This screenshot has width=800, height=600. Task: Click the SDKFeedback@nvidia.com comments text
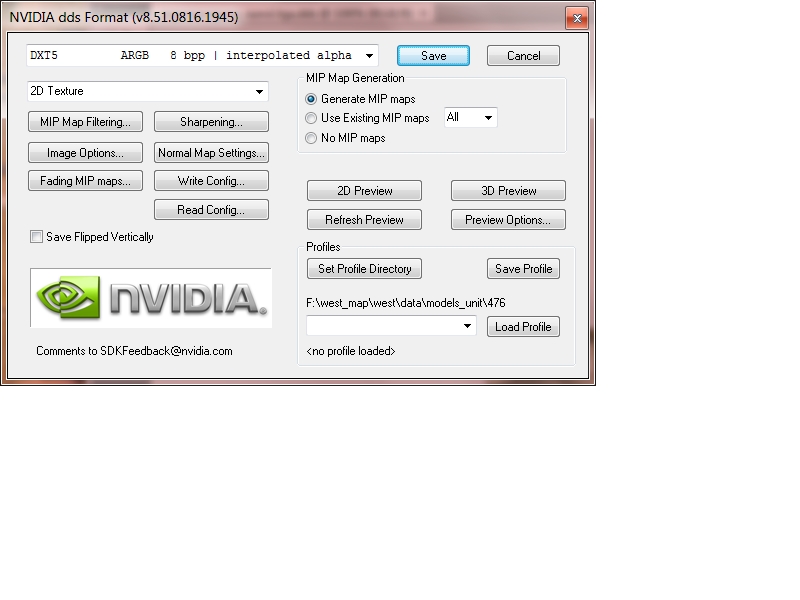click(134, 351)
